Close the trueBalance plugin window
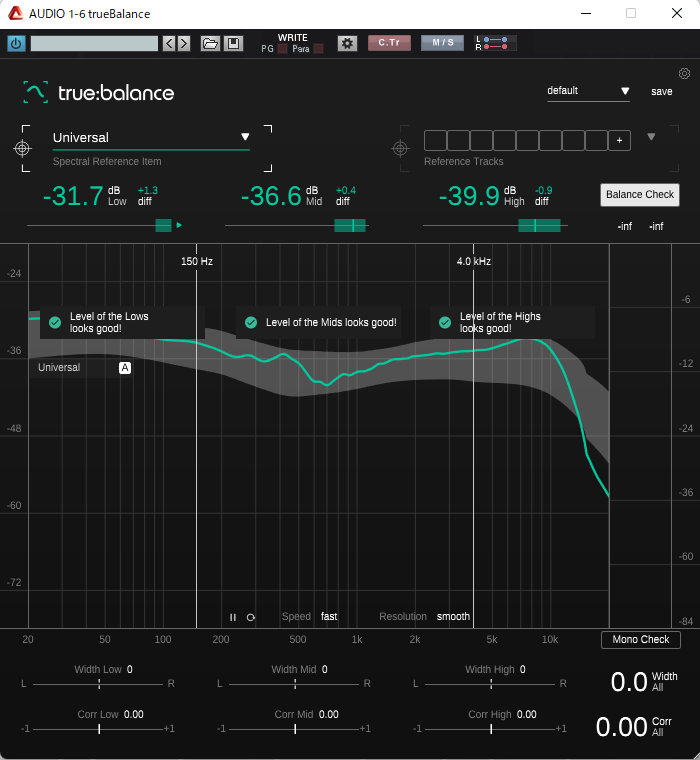Screen dimensions: 700x760 click(677, 14)
